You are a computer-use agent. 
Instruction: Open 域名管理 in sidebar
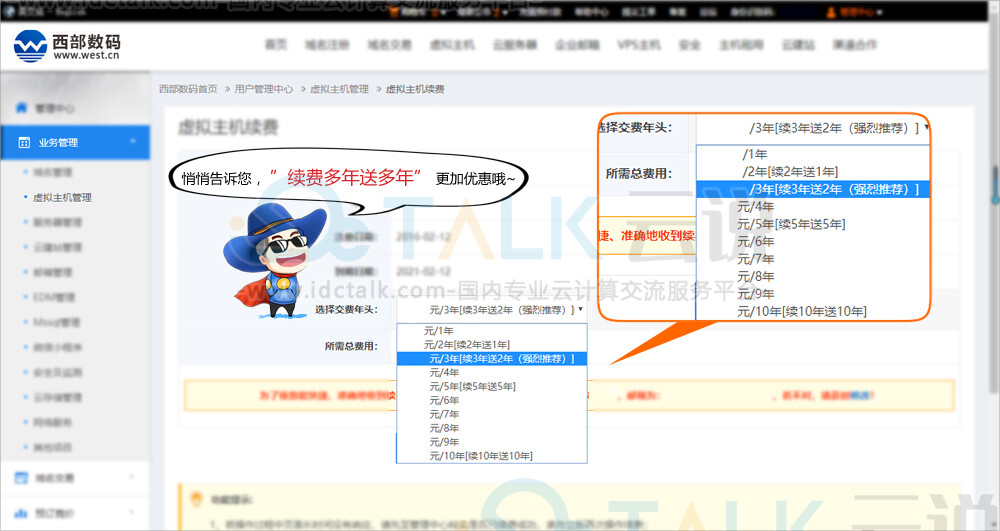click(53, 172)
